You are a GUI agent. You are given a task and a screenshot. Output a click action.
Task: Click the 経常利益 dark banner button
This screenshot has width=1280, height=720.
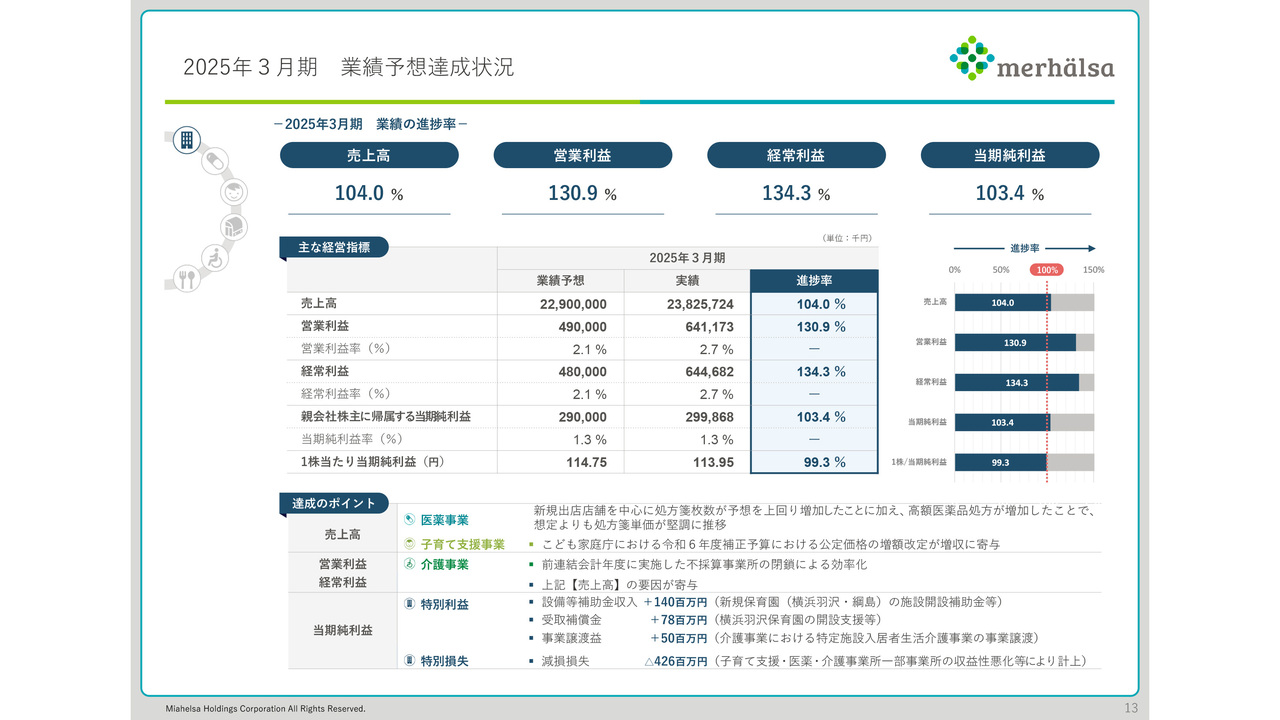tap(797, 155)
